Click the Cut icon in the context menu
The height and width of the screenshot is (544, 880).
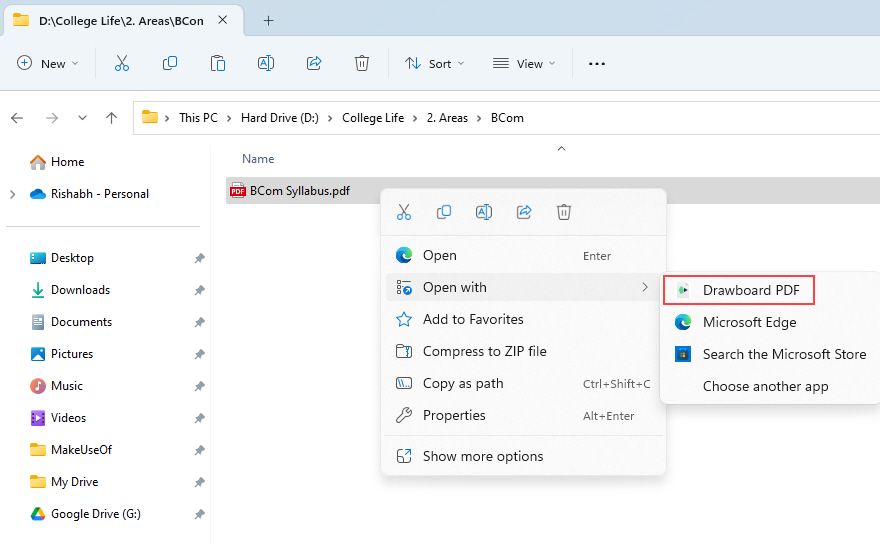(x=404, y=212)
